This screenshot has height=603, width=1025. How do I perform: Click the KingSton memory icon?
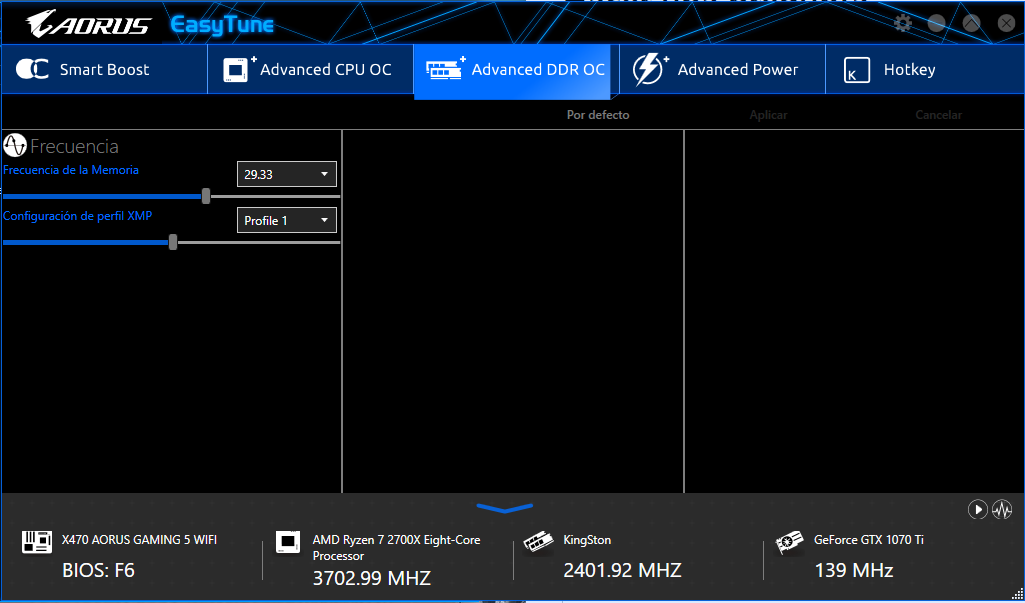click(x=539, y=543)
